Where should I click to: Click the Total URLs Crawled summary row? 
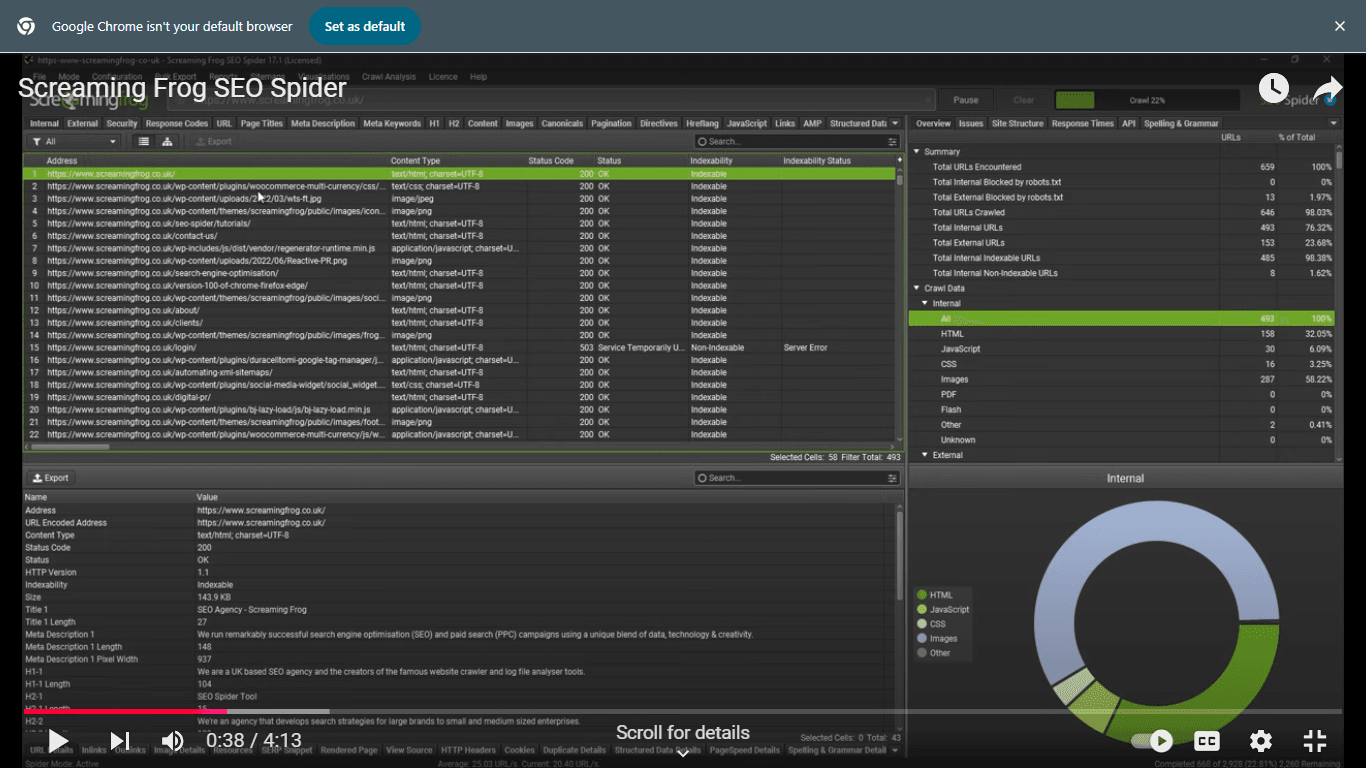[1121, 212]
